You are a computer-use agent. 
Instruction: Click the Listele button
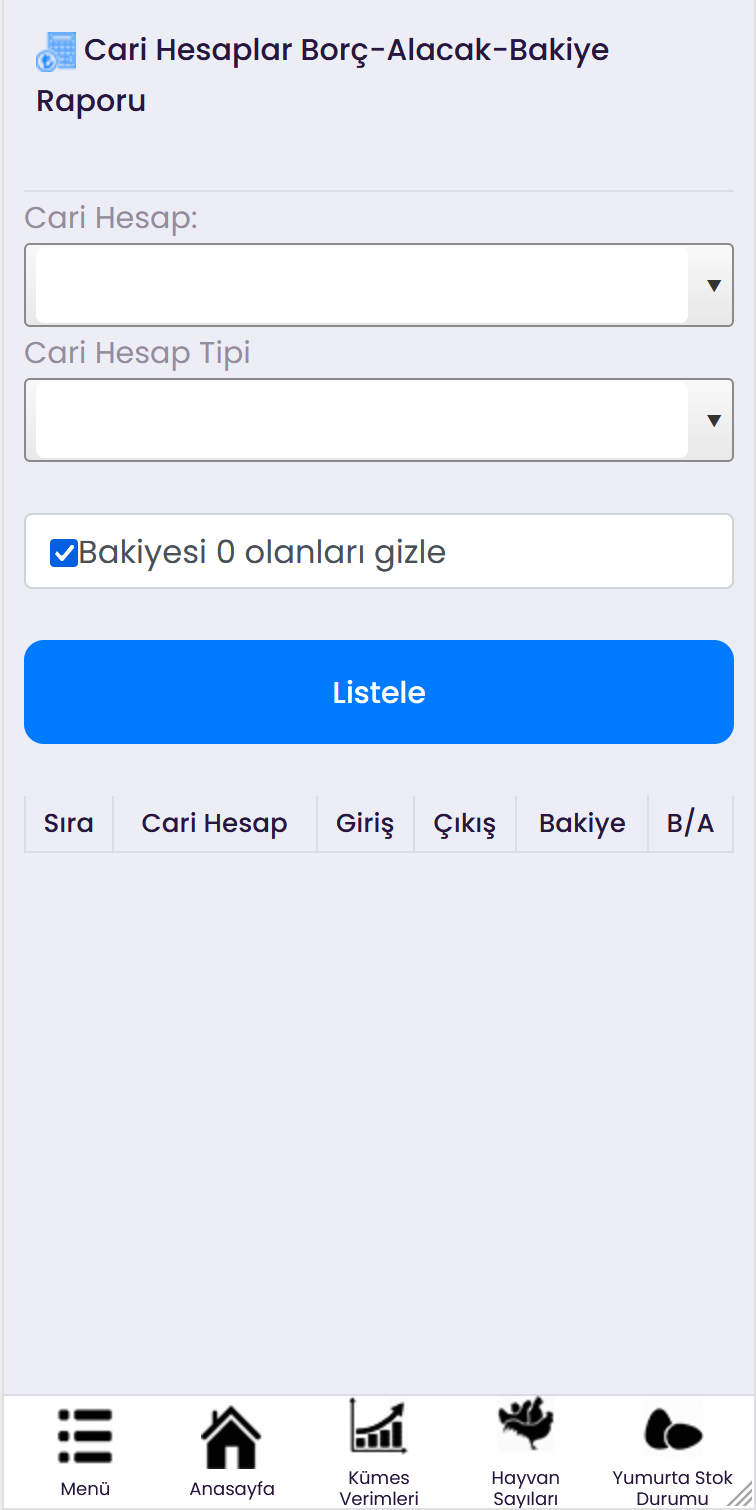point(379,692)
